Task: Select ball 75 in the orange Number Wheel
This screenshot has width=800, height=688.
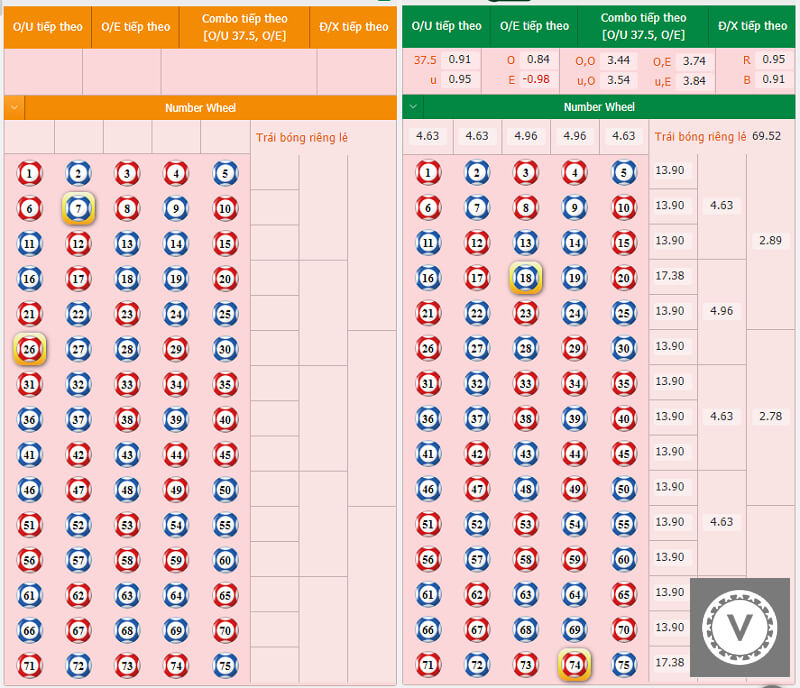Action: (x=225, y=666)
